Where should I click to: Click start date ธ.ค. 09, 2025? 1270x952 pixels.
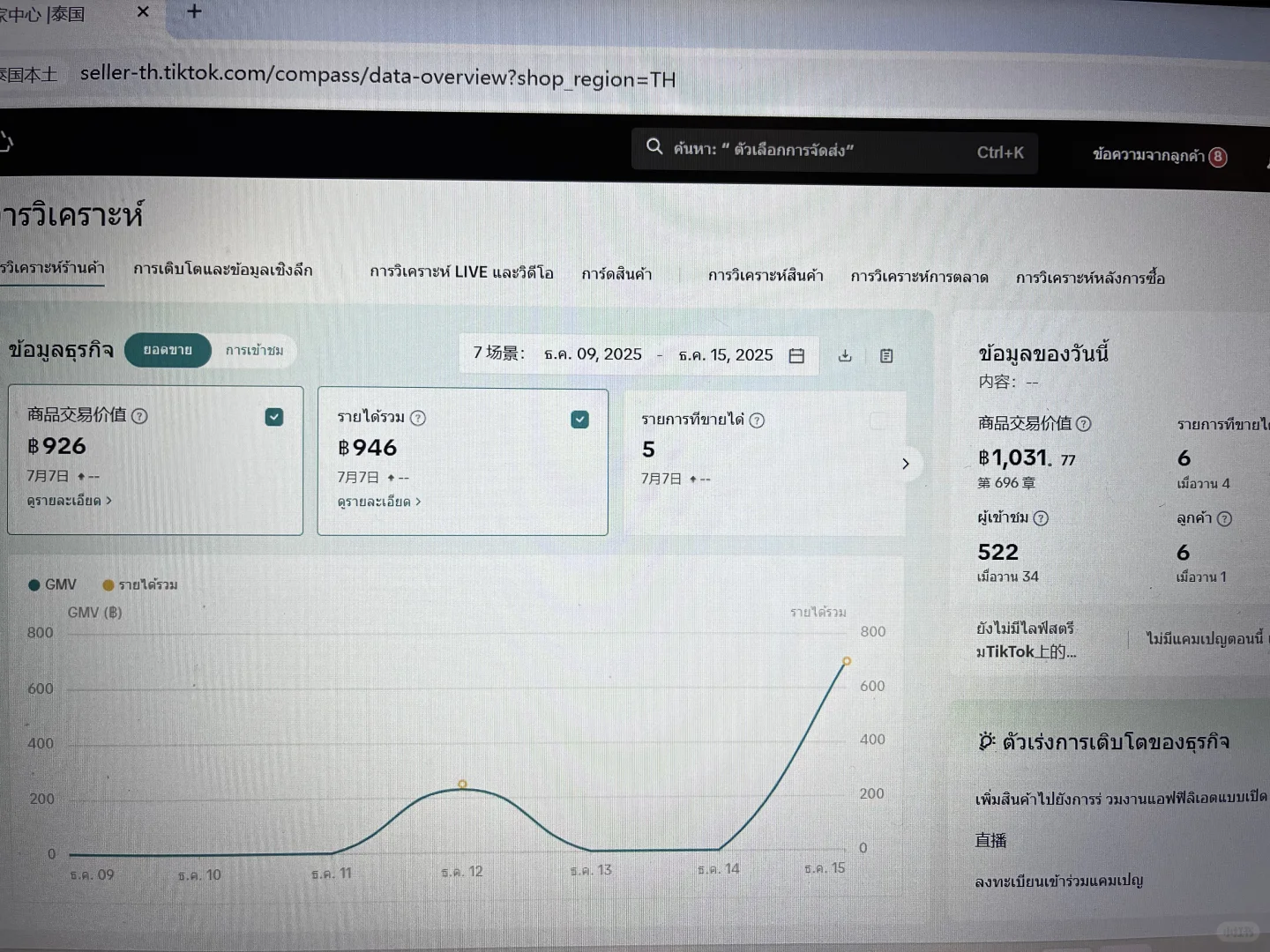593,354
